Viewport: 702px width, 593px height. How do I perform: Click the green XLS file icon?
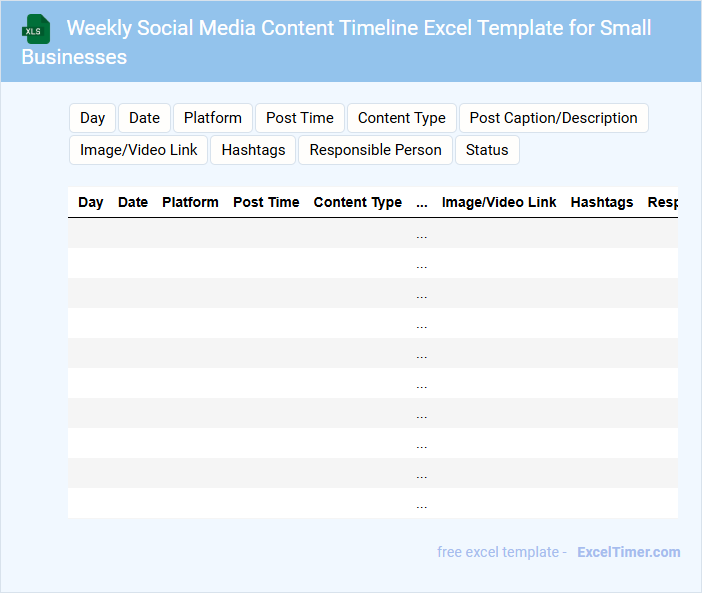36,29
